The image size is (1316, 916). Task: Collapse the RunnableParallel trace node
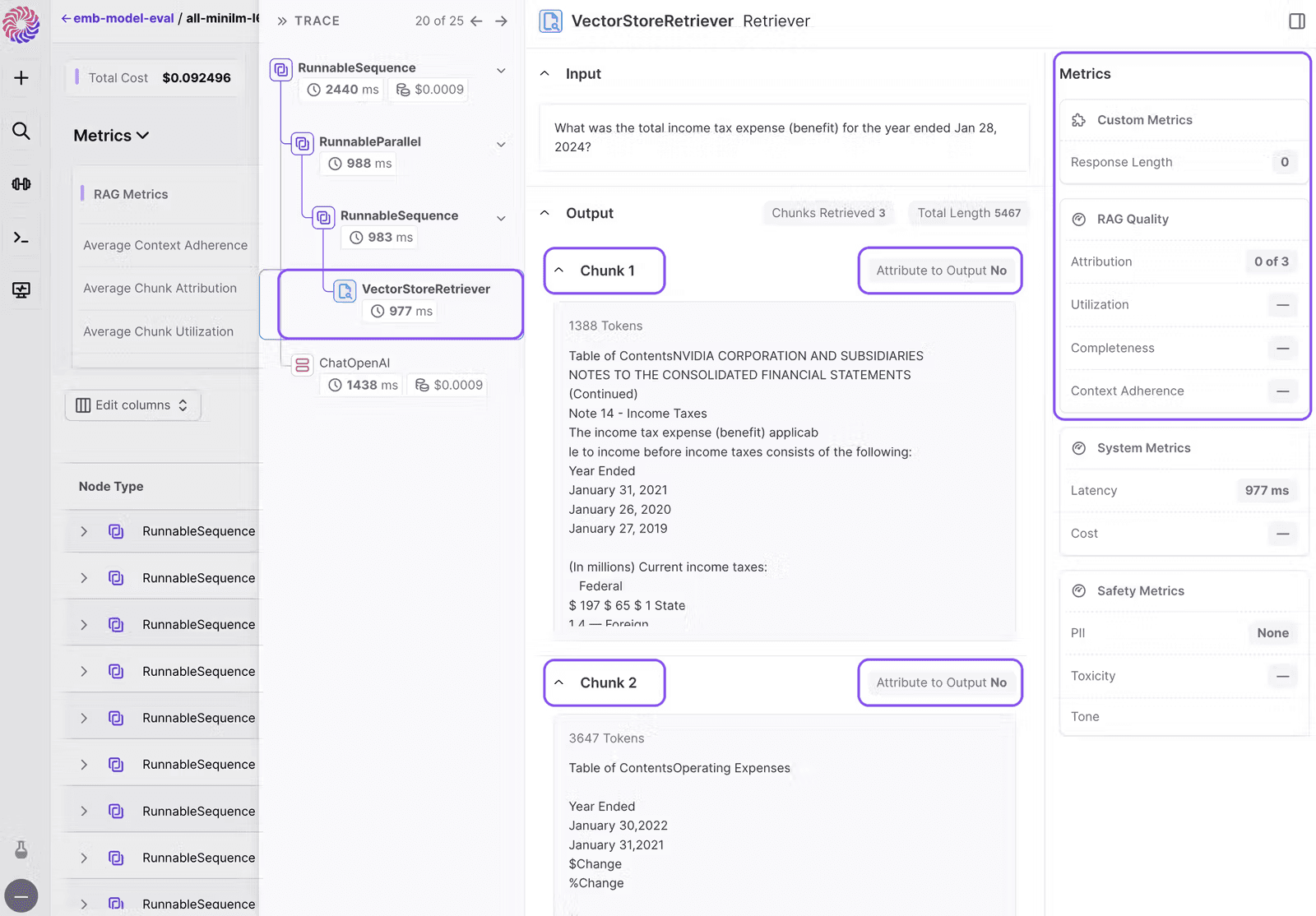[501, 145]
